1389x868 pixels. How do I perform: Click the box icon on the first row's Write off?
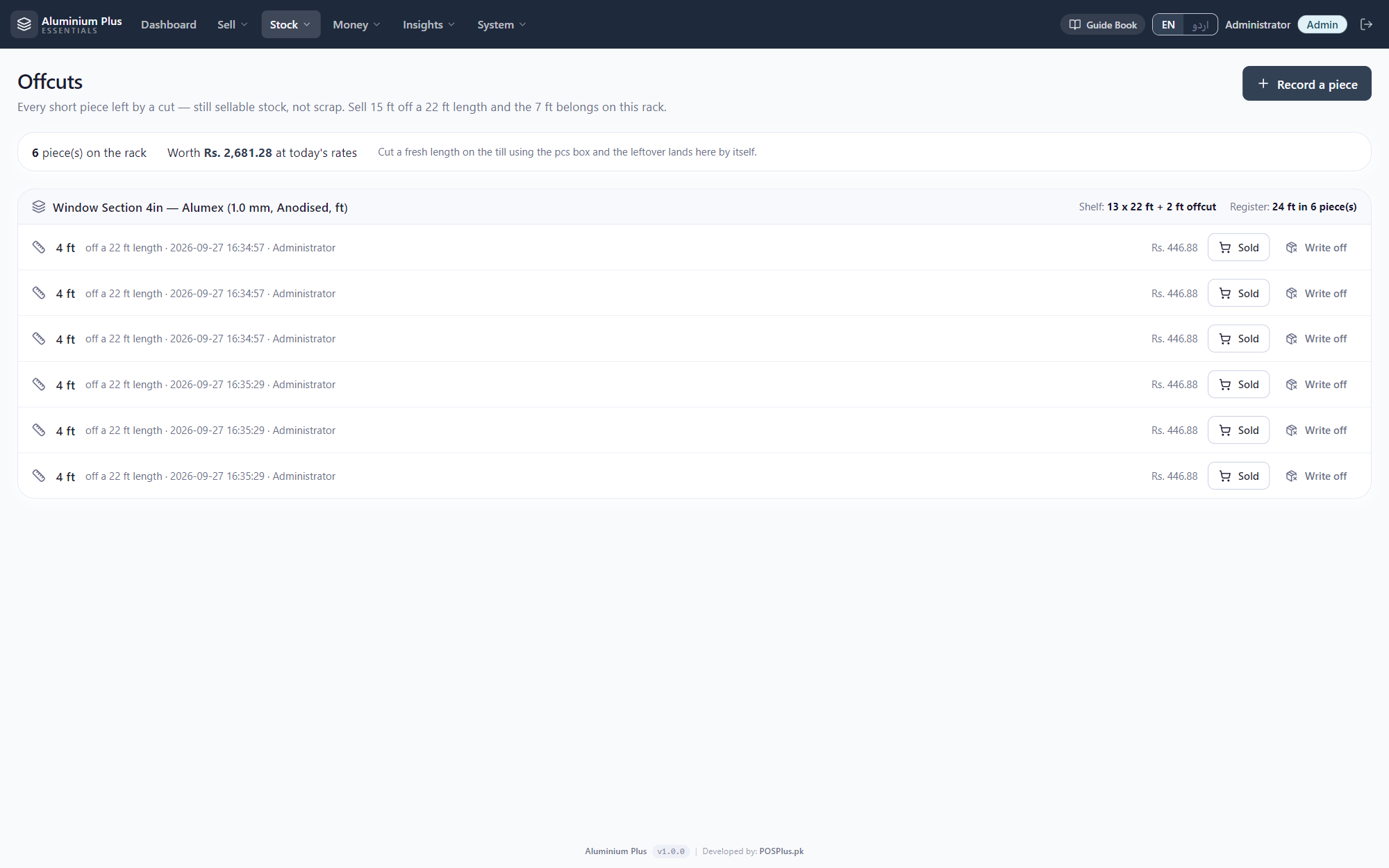[1292, 248]
